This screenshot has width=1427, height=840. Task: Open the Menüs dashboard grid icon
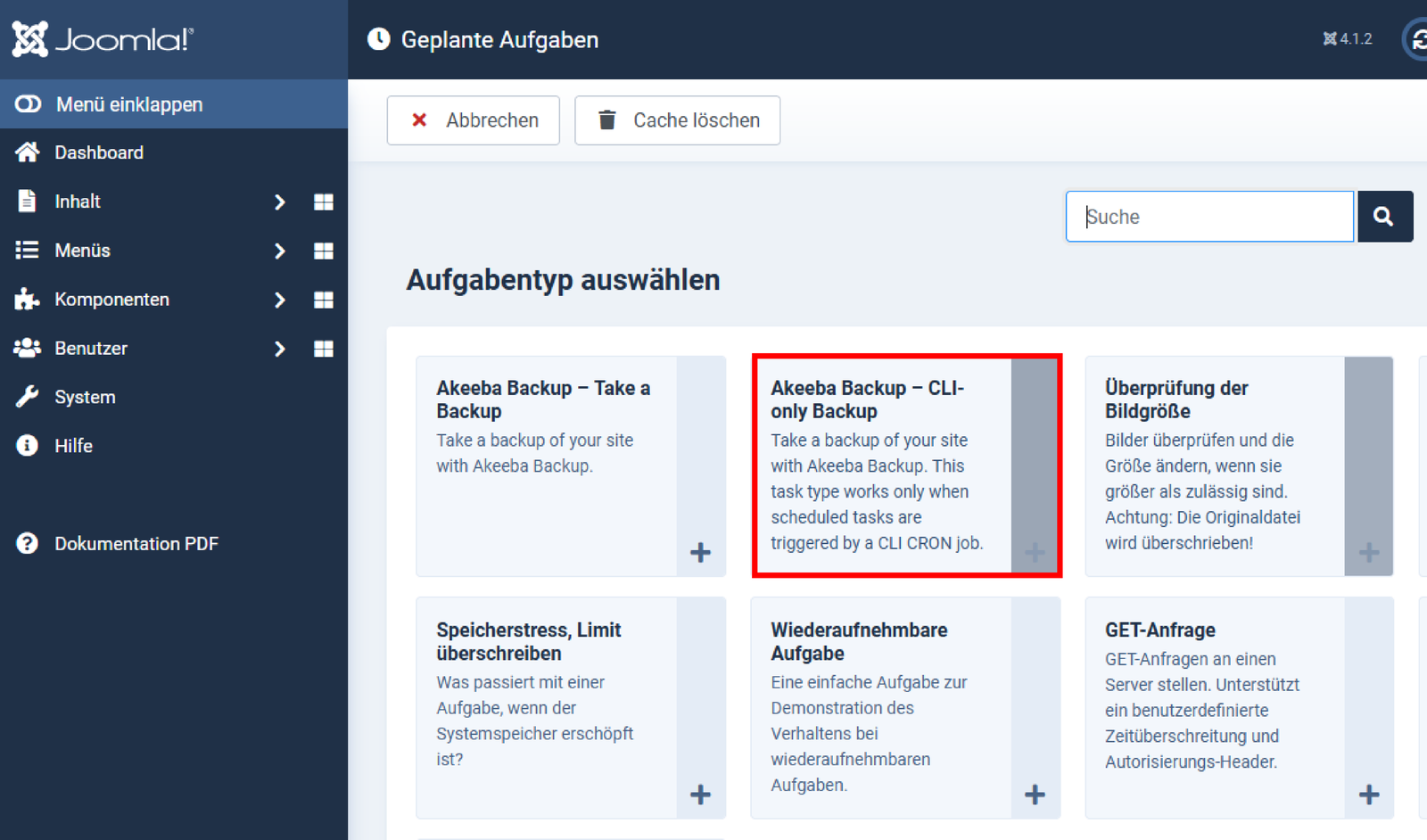324,251
